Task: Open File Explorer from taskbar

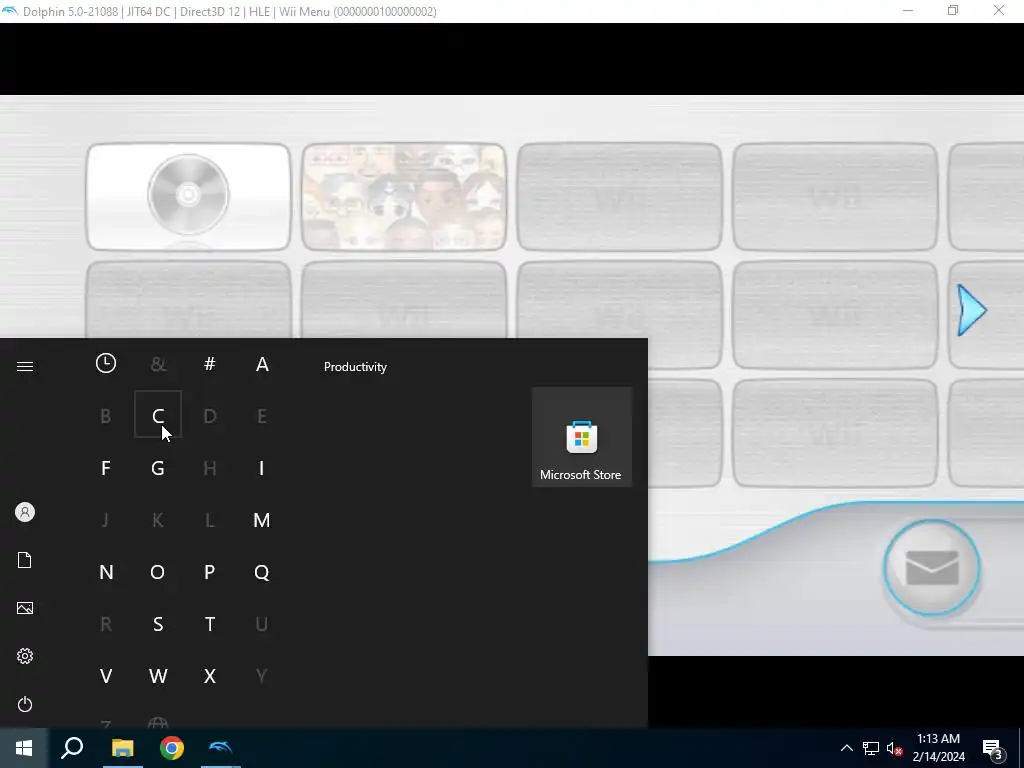Action: tap(122, 748)
